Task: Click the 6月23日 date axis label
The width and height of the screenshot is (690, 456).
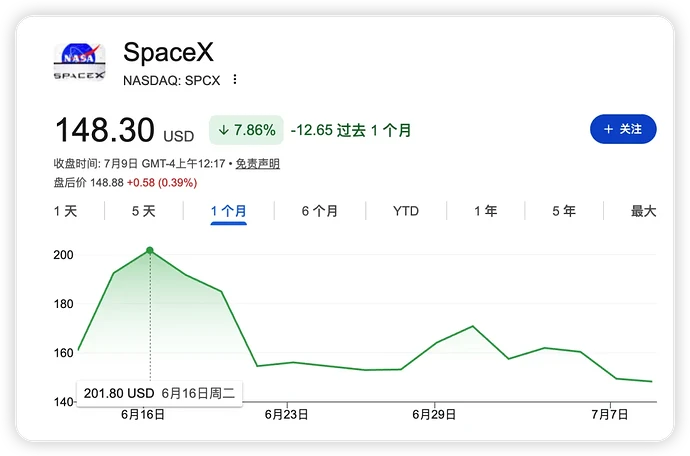Action: click(x=286, y=415)
